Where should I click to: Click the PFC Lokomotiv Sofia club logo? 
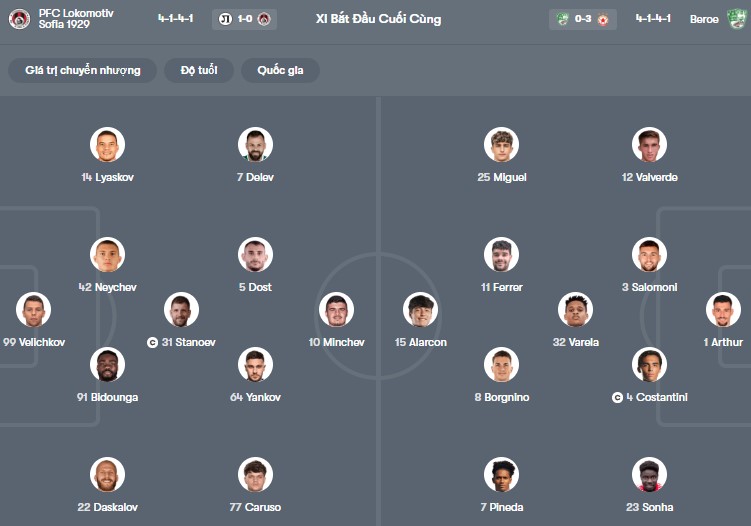point(19,19)
